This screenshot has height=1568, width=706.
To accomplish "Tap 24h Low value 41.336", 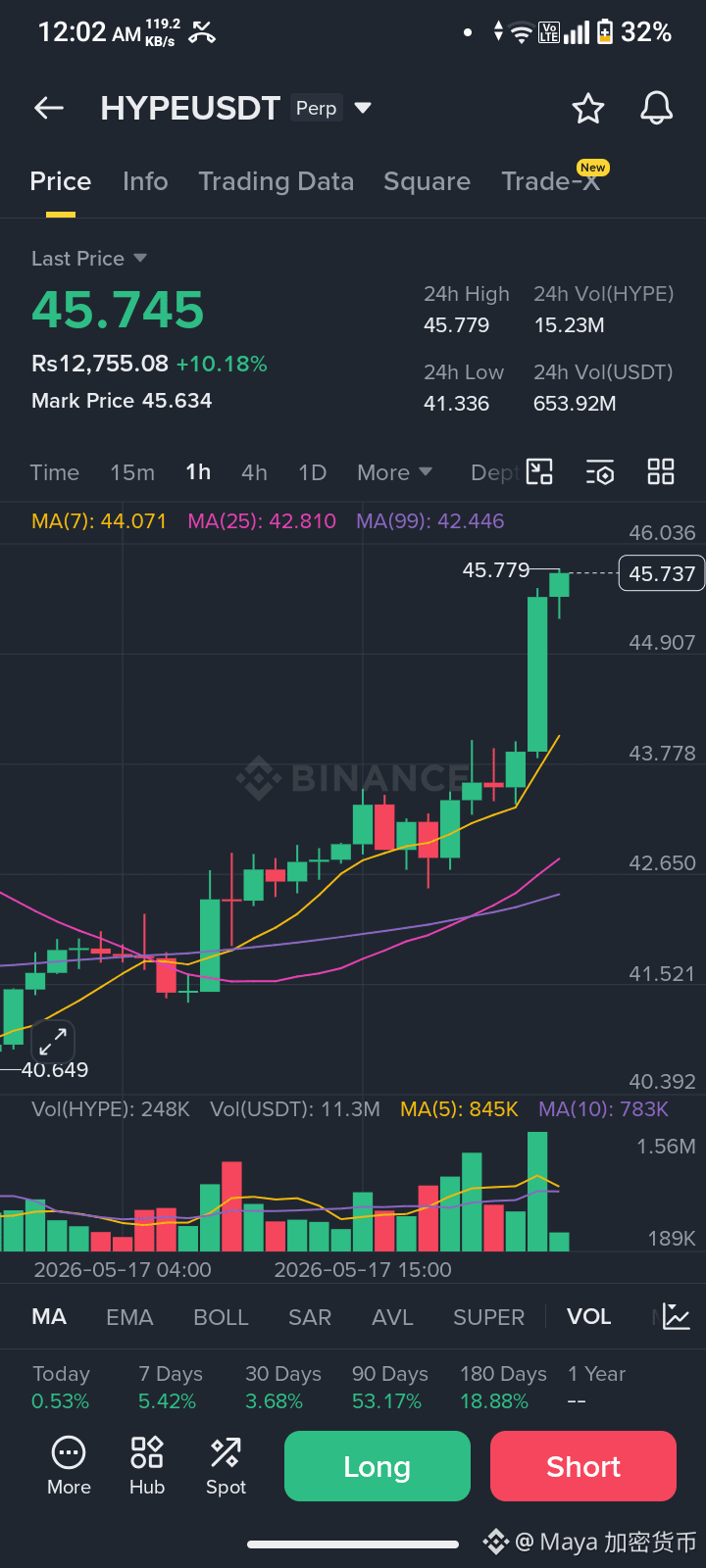I will 456,404.
